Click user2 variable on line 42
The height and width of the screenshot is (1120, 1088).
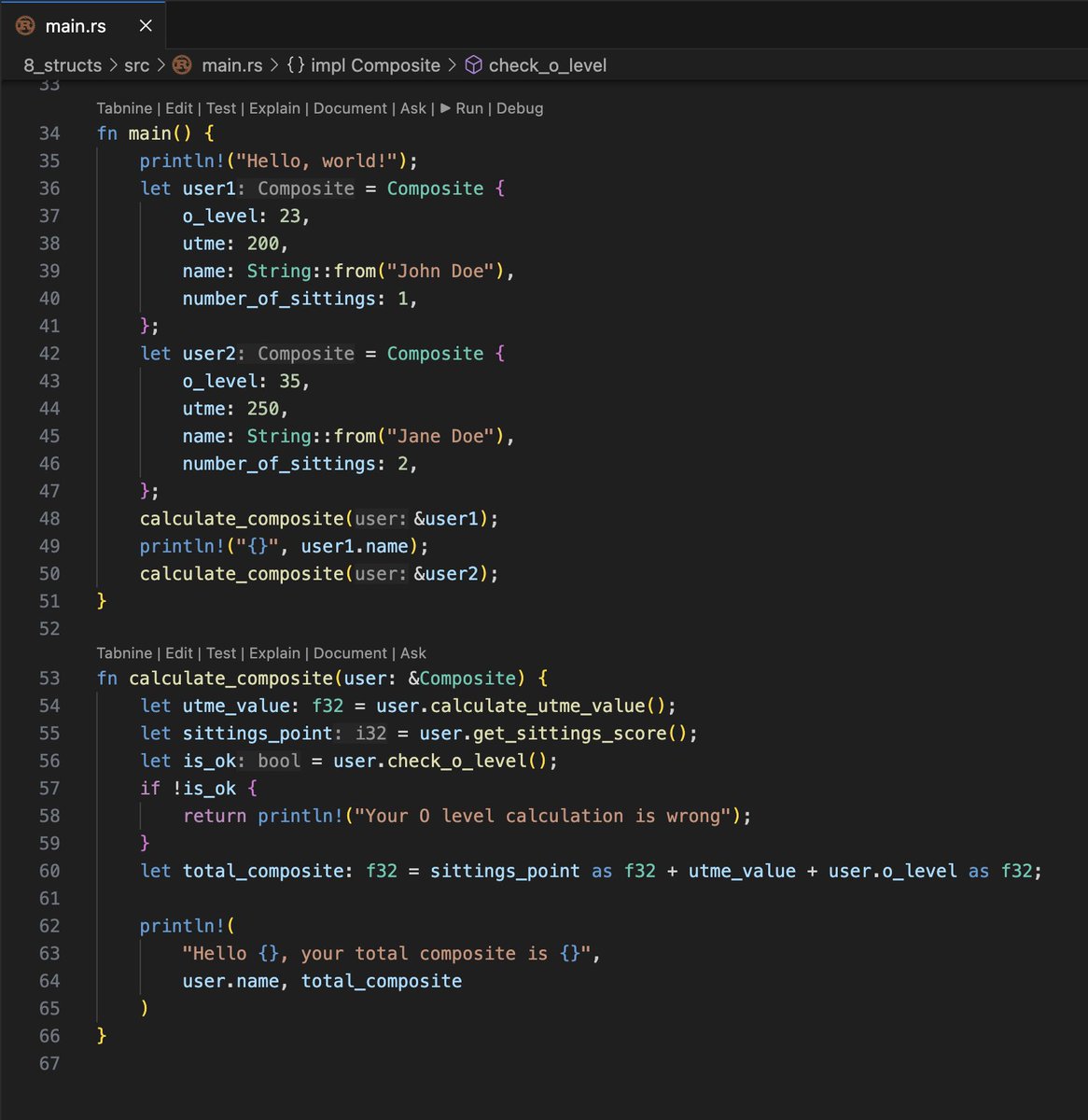coord(209,354)
